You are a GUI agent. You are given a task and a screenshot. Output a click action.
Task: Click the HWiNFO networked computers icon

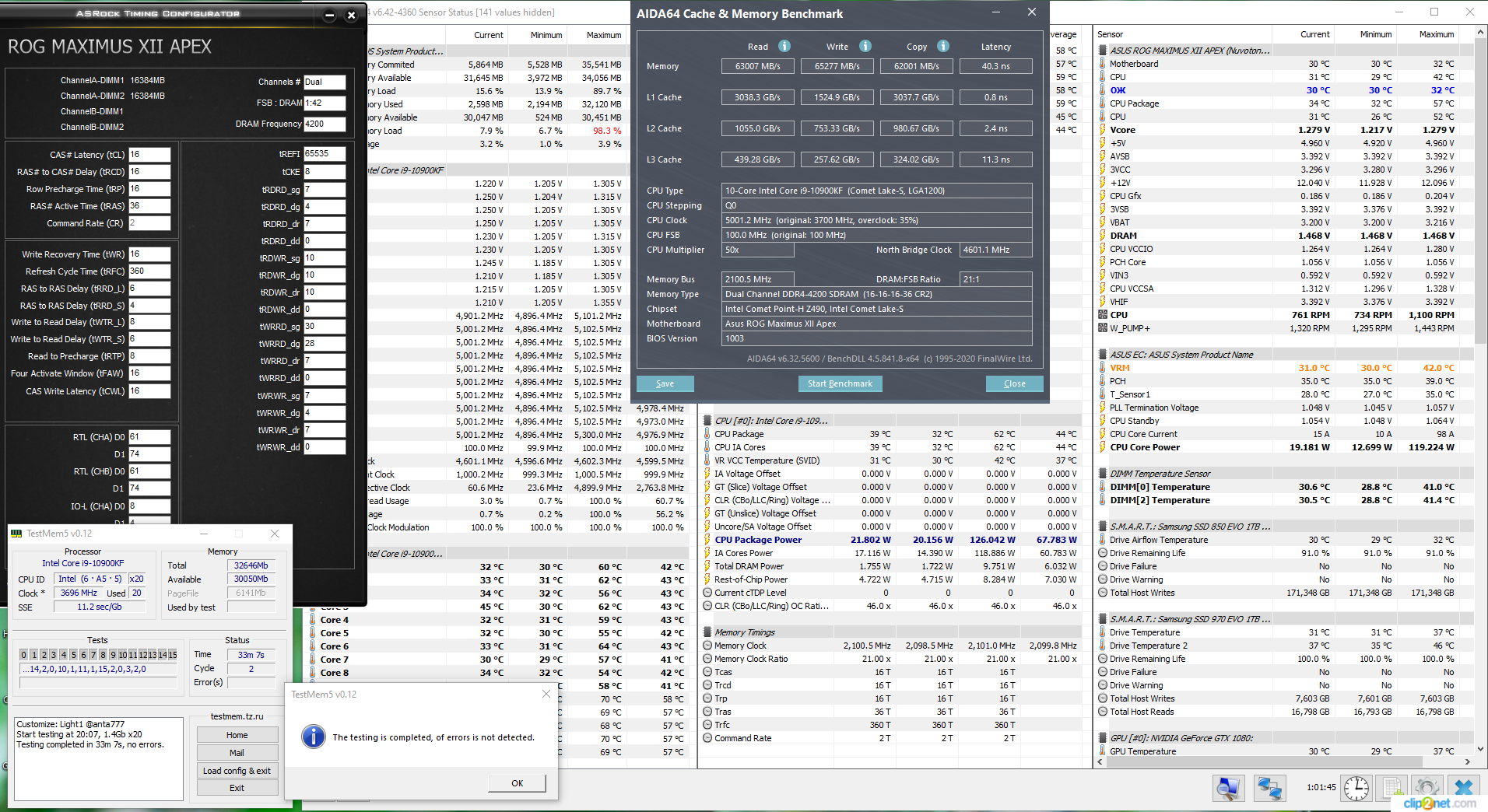1270,788
